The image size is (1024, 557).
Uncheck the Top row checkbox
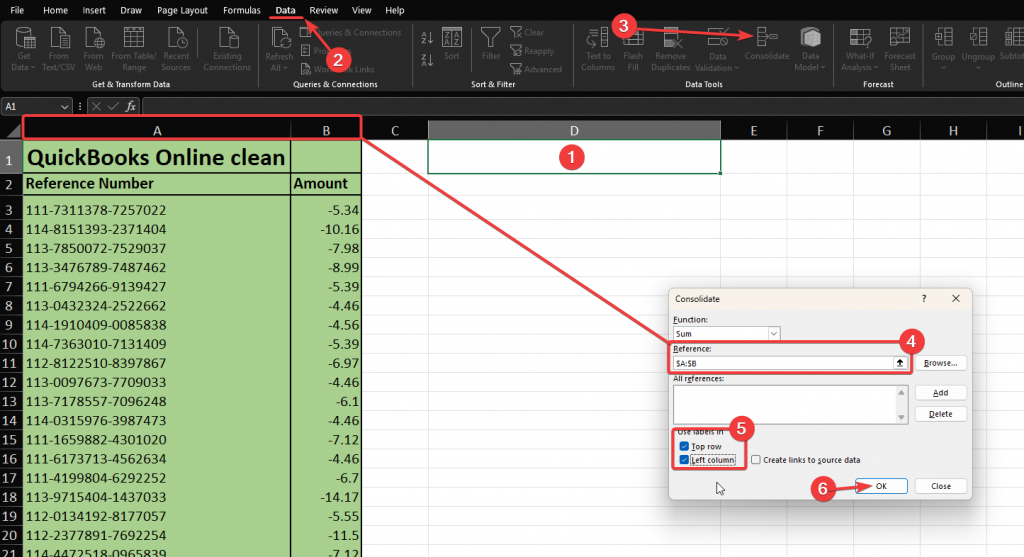point(684,446)
